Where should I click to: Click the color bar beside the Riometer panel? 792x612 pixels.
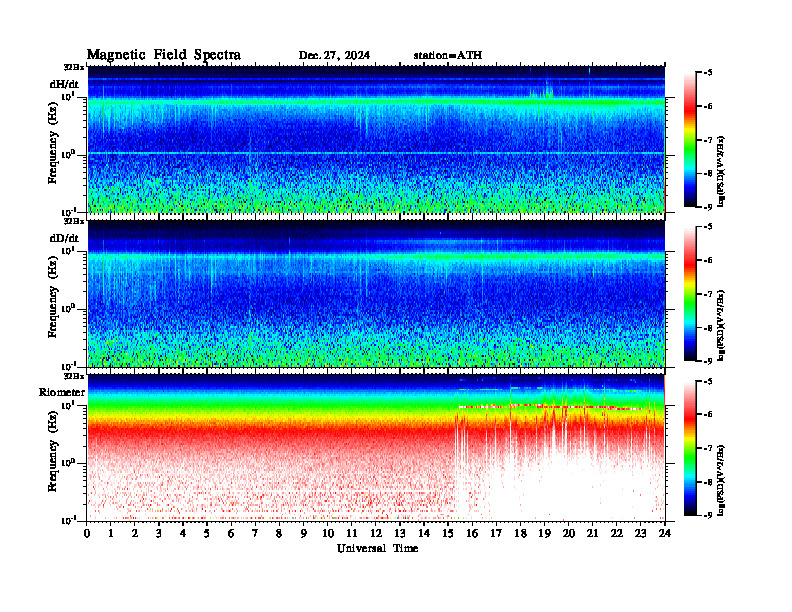(x=690, y=448)
